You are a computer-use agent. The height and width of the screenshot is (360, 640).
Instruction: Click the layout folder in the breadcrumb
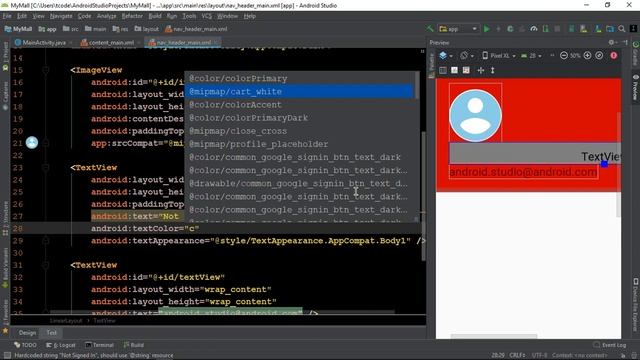(x=147, y=29)
